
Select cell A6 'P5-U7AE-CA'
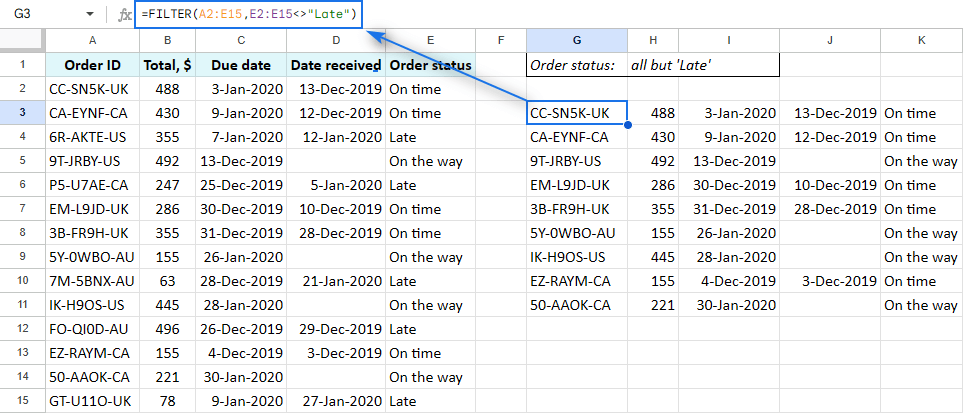tap(92, 185)
